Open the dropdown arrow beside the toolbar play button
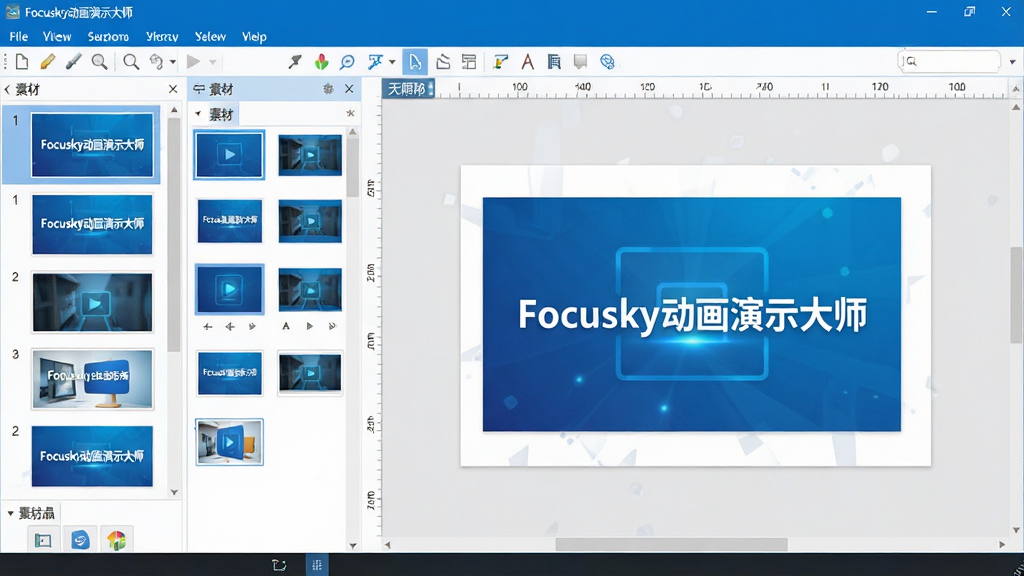Screen dimensions: 1024x576 click(213, 62)
